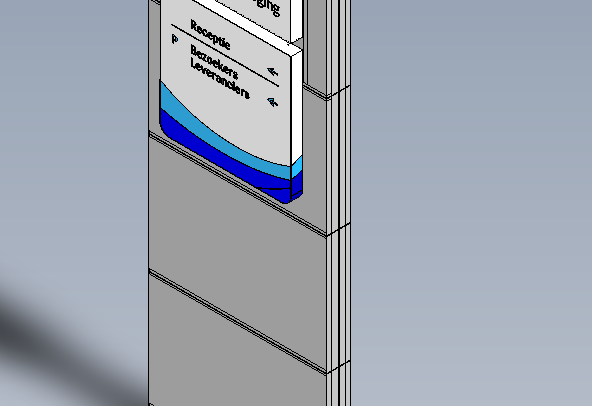Click the divider line below Receptie

tap(225, 56)
